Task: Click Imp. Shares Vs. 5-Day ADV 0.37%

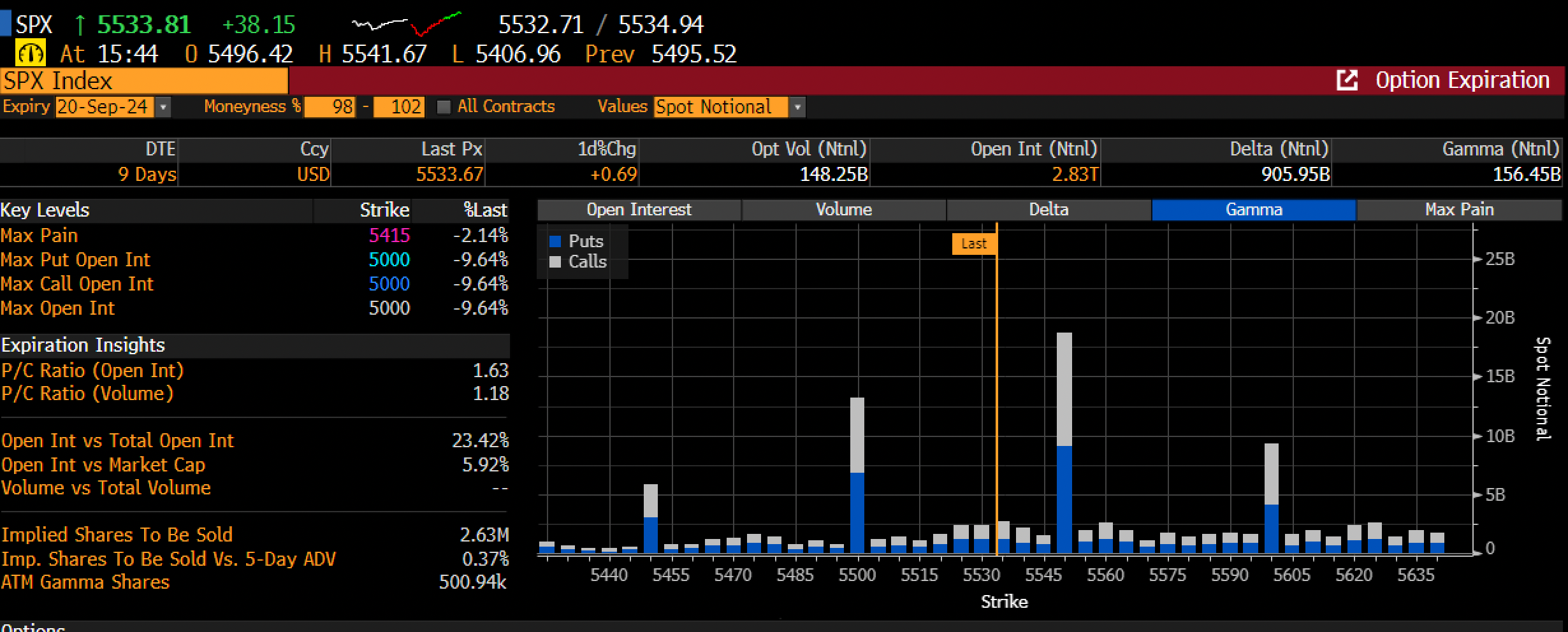Action: click(x=486, y=559)
